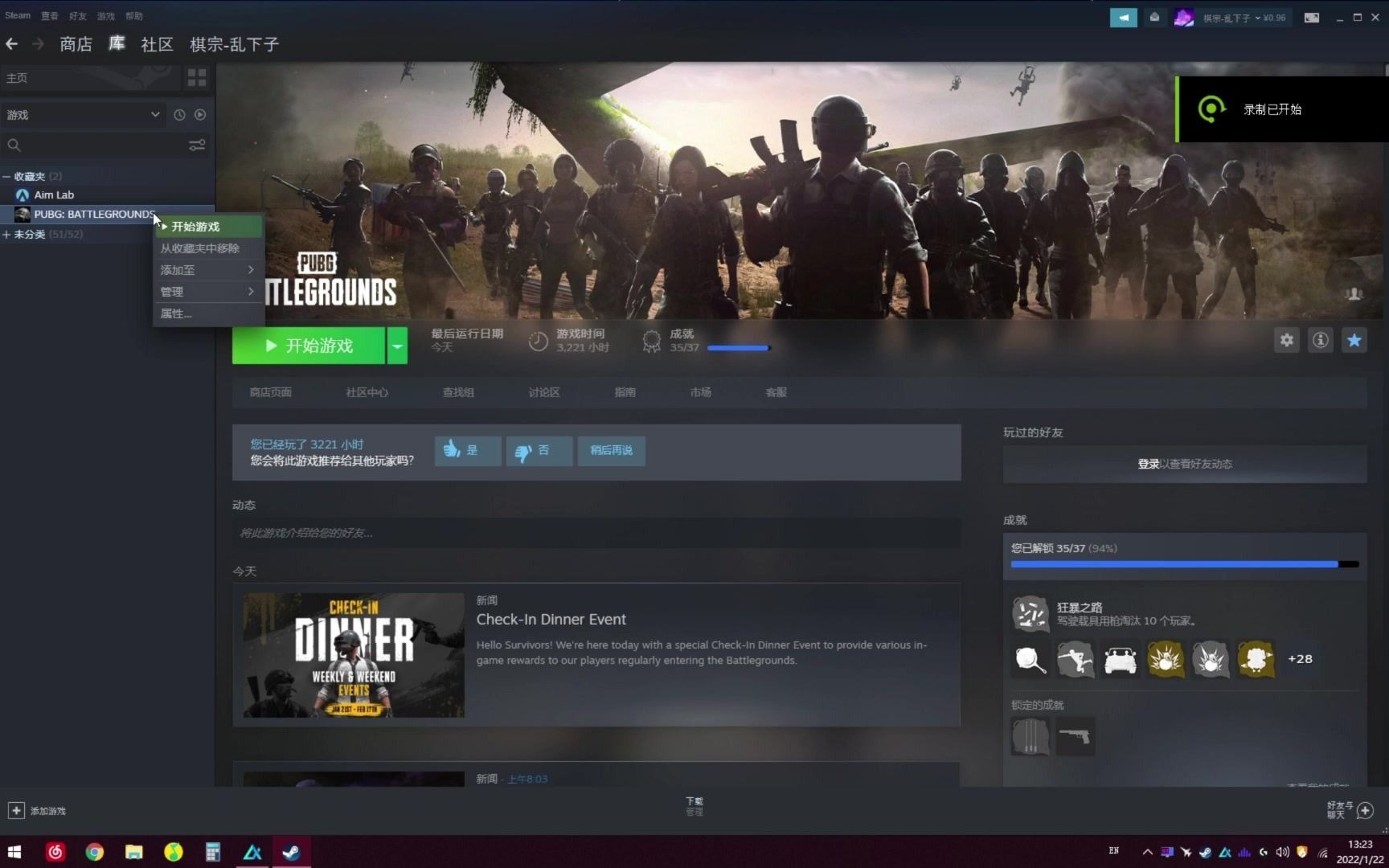Open the grid view icon in library sidebar
1389x868 pixels.
coord(197,78)
